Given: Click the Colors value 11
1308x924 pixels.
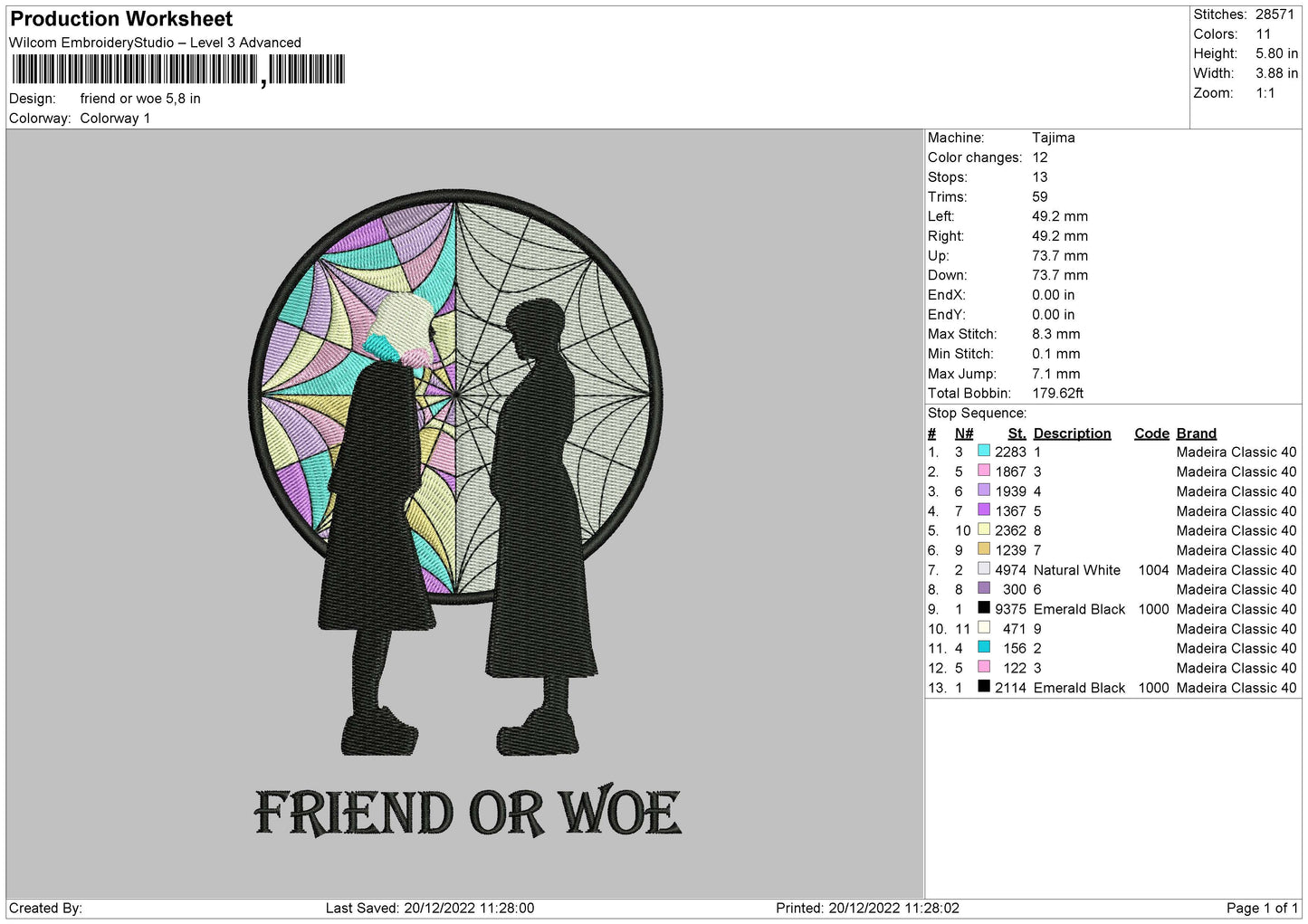Looking at the screenshot, I should pos(1264,34).
